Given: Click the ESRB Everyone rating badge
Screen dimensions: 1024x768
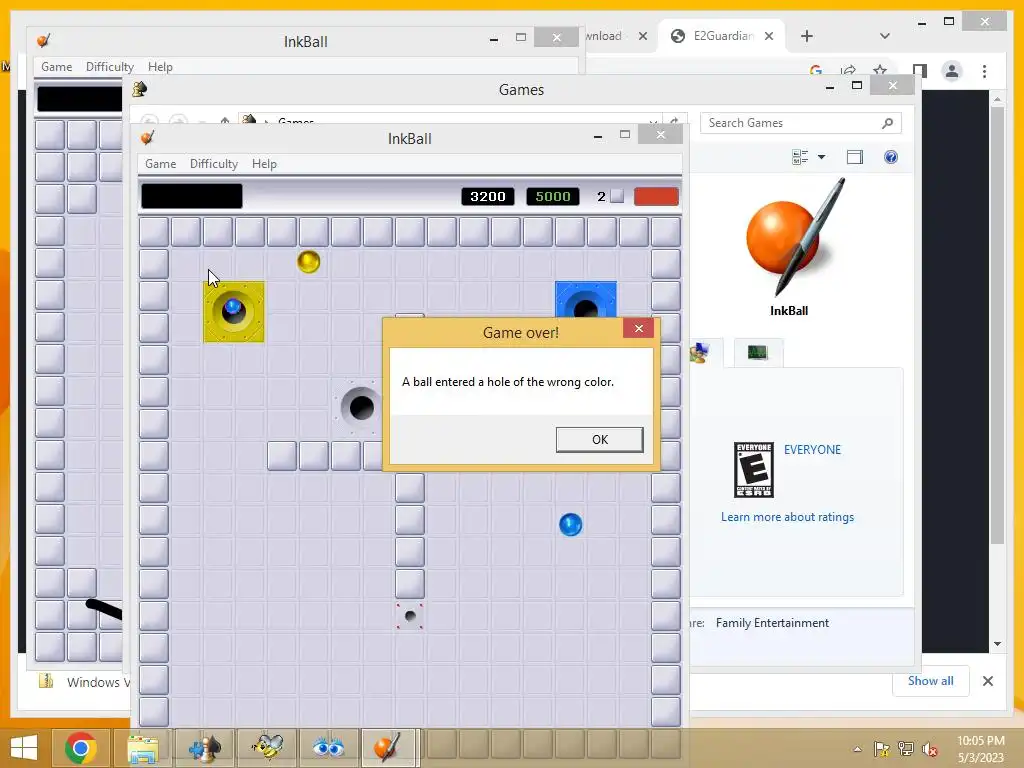Looking at the screenshot, I should [x=754, y=470].
